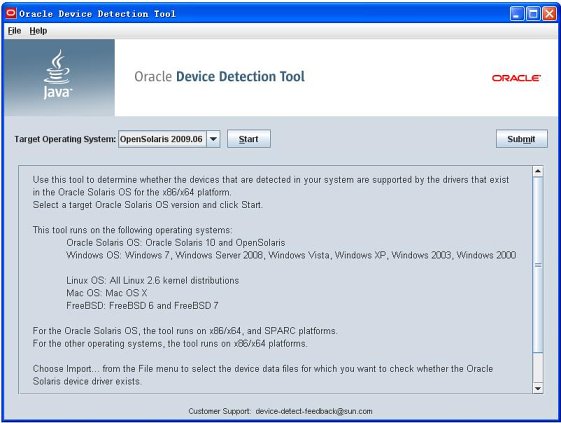561x423 pixels.
Task: Close the Oracle Device Detection Tool window
Action: [x=549, y=14]
